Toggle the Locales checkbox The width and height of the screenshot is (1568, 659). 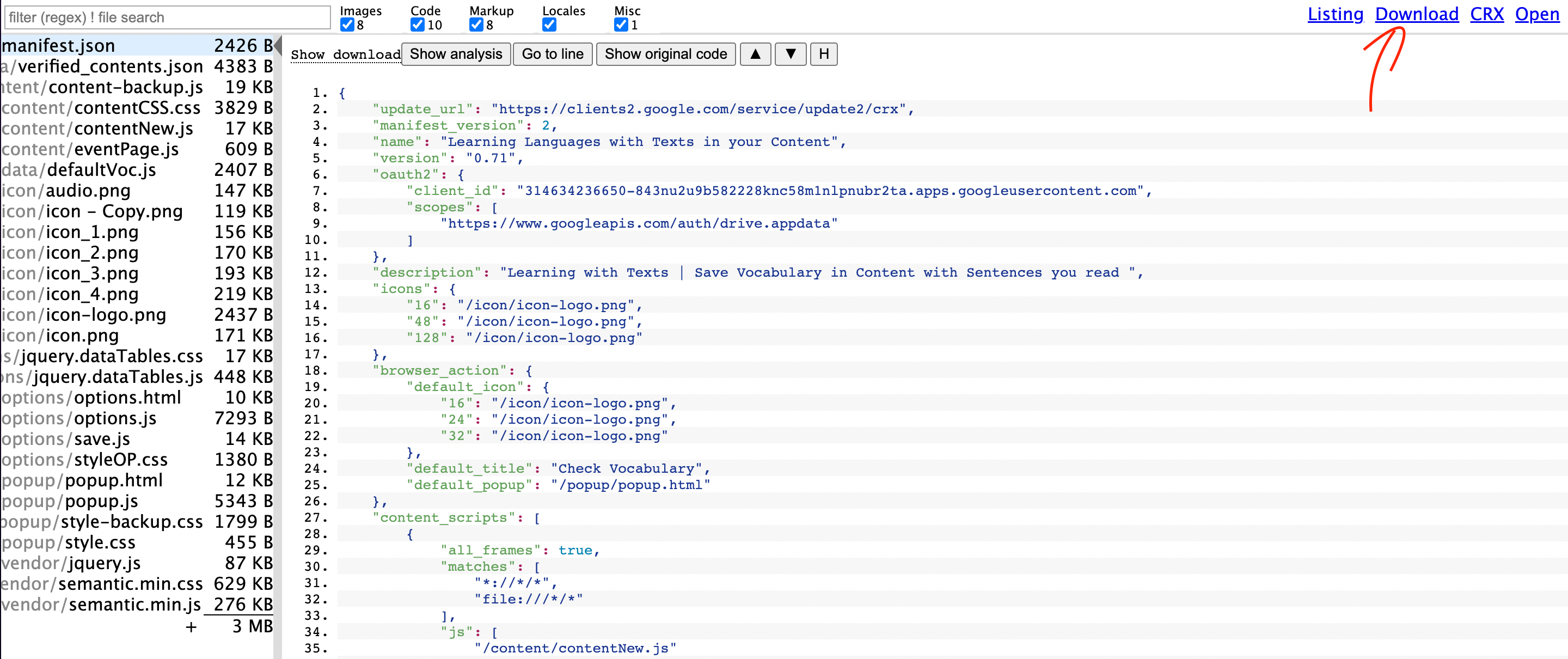pos(549,25)
